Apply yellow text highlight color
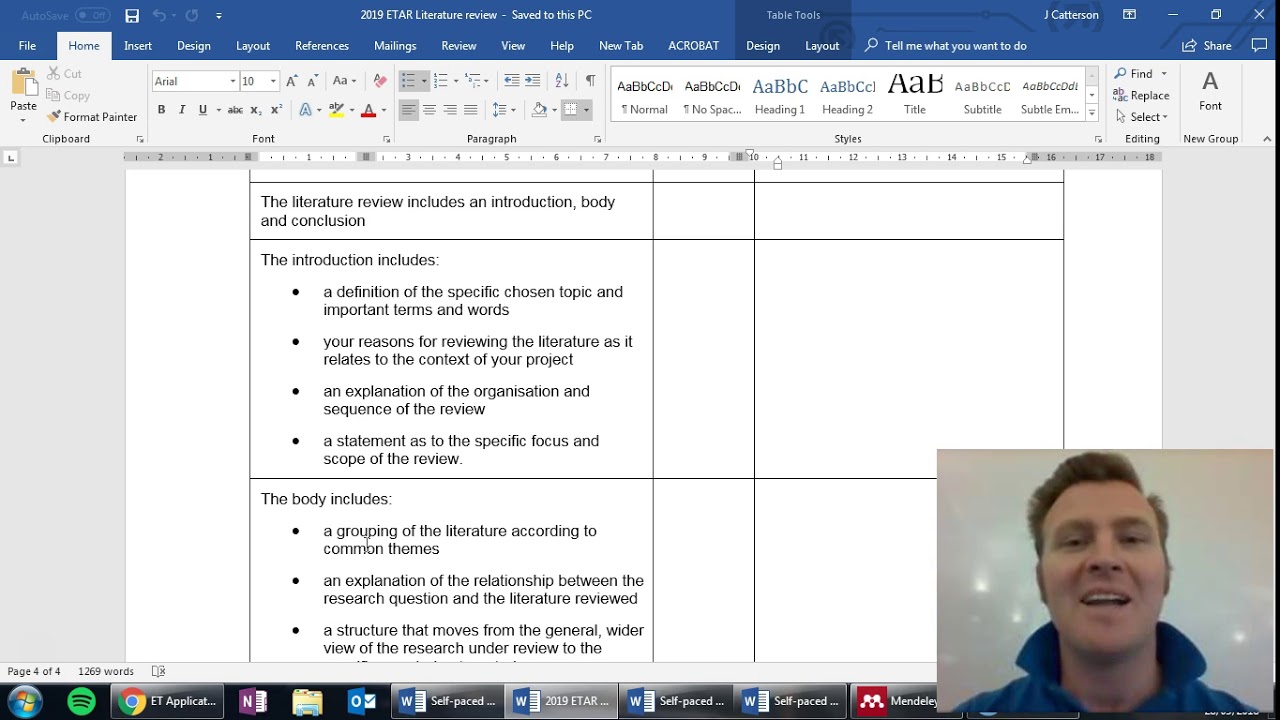Image resolution: width=1280 pixels, height=720 pixels. (336, 110)
